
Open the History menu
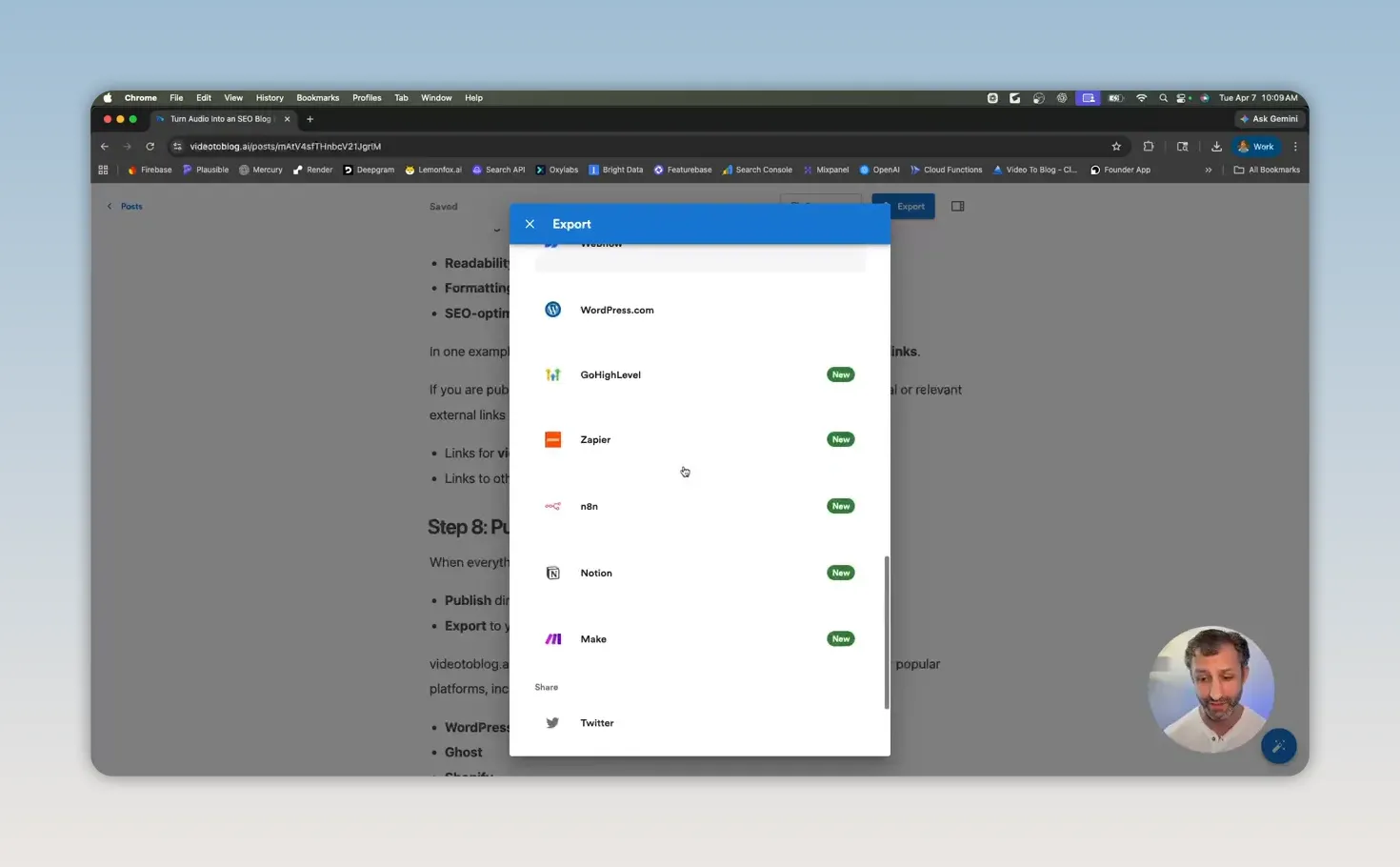tap(270, 98)
